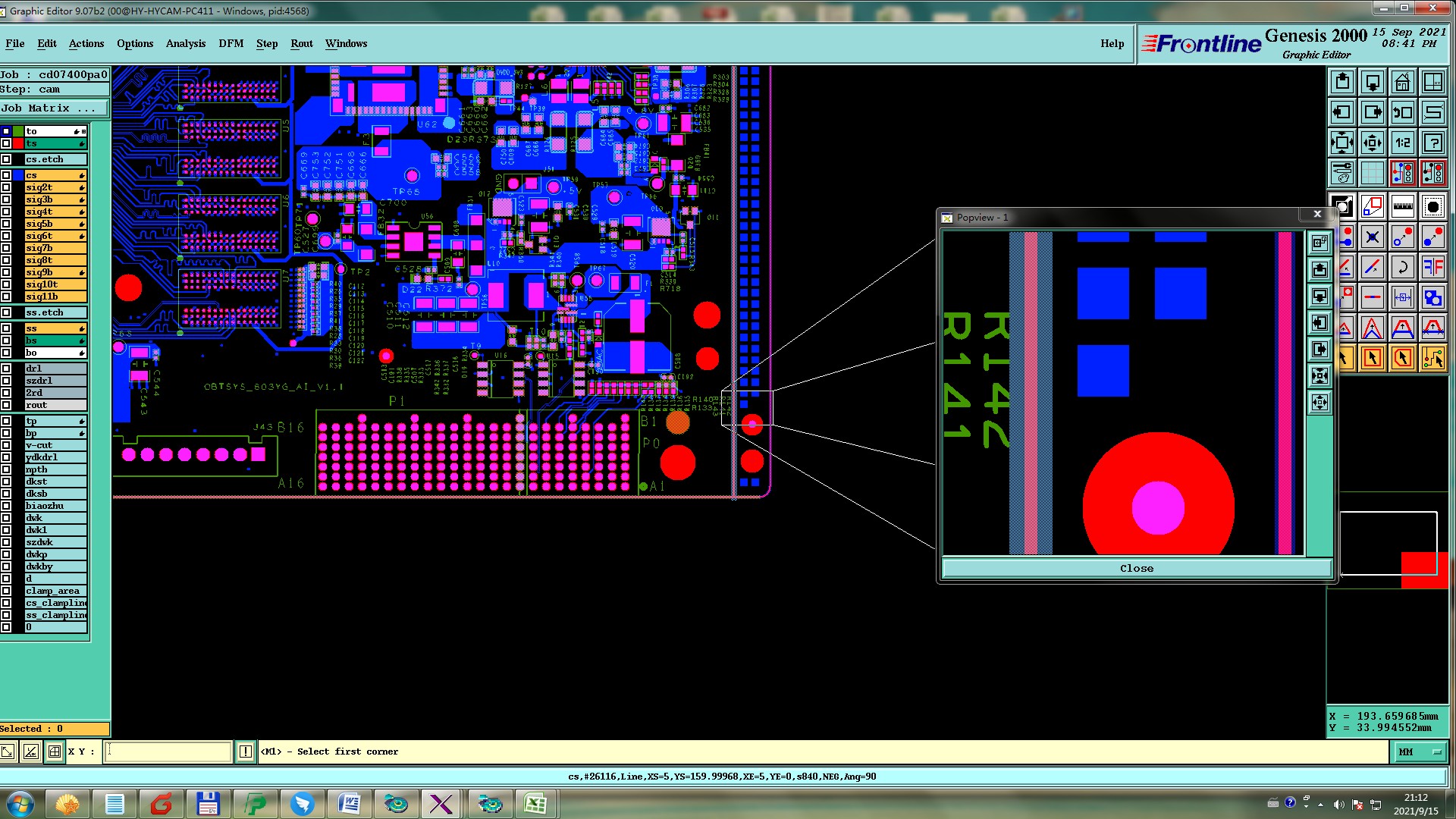
Task: Click the pan up arrow icon
Action: pos(1341,82)
